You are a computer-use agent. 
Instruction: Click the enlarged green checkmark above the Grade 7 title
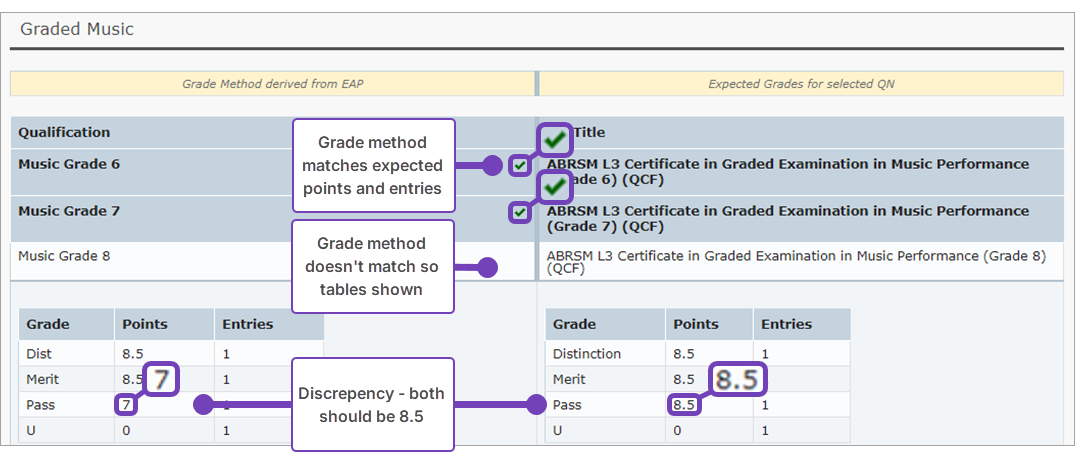tap(554, 185)
